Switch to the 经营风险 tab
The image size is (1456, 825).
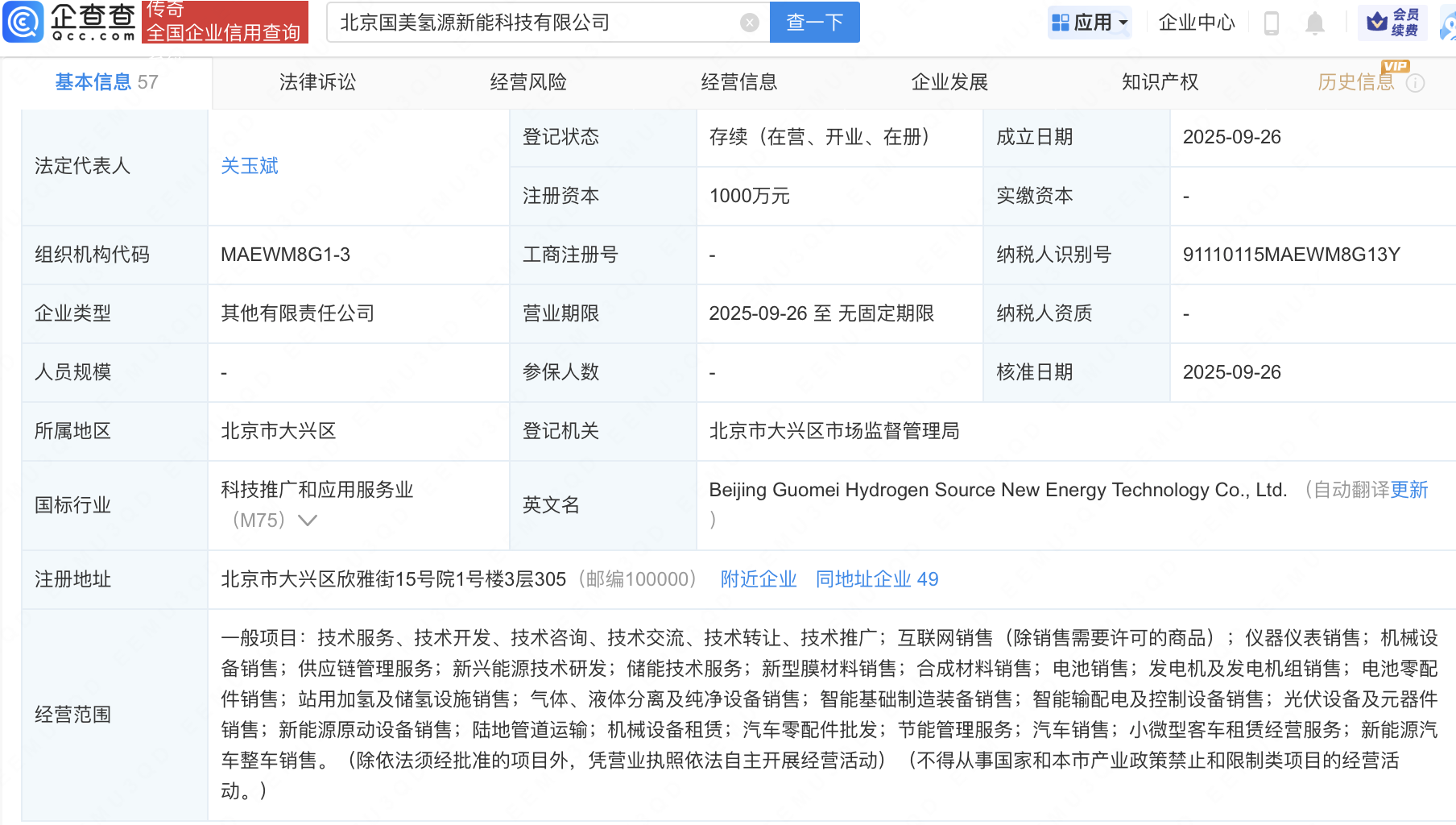pyautogui.click(x=528, y=82)
